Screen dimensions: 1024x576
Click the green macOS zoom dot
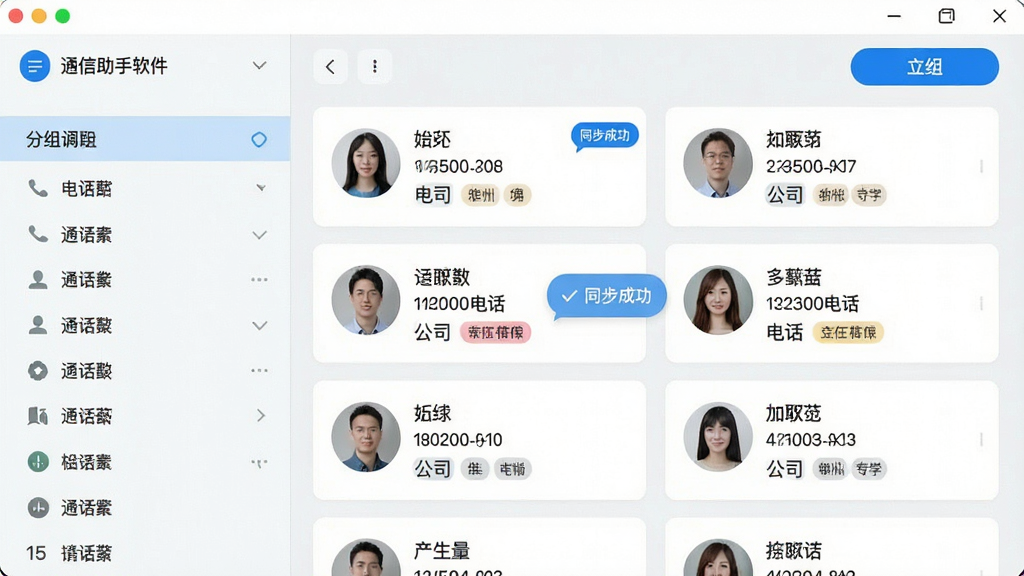(x=63, y=16)
